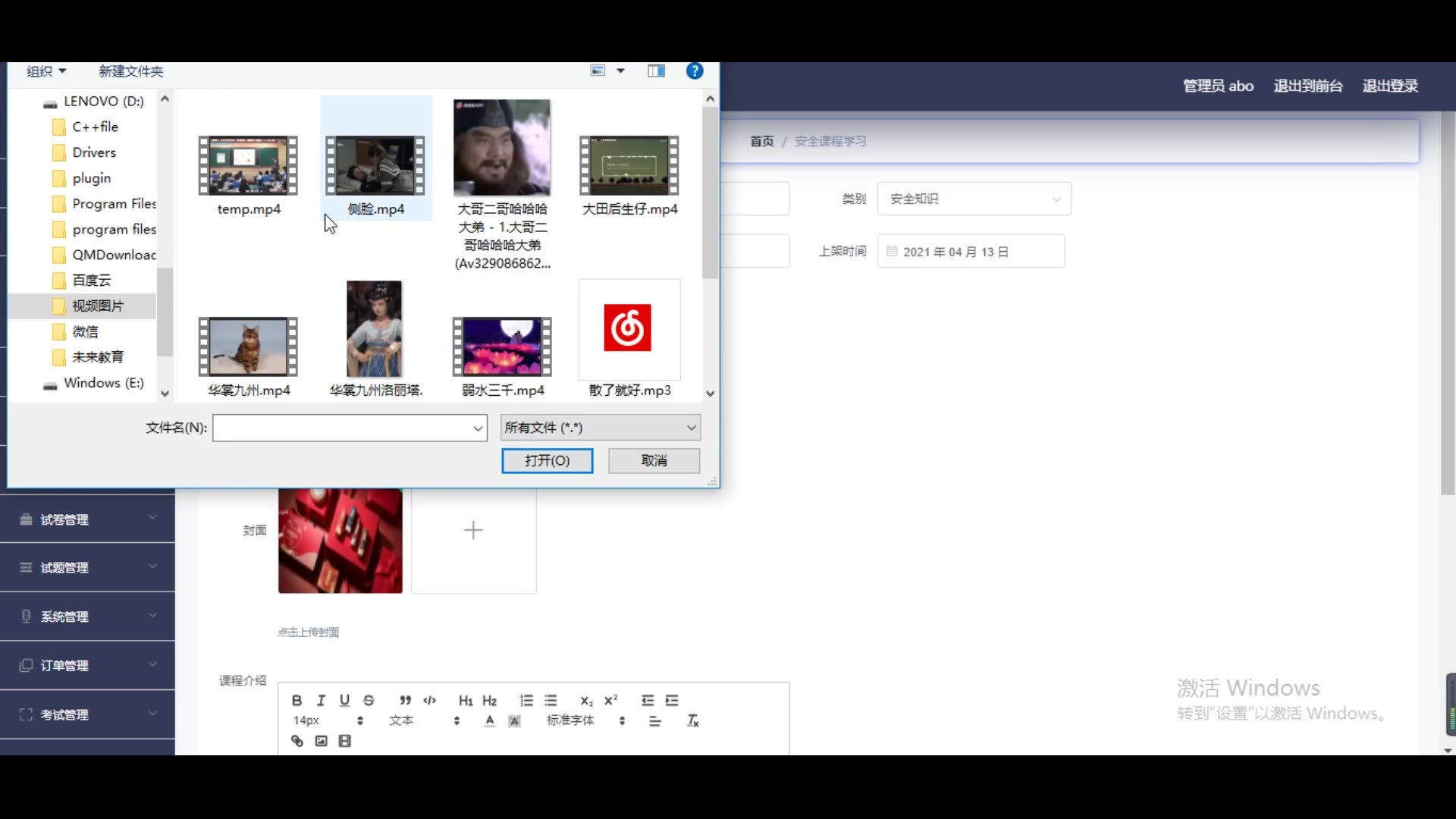Insert a code block in the editor
Screen dimensions: 1456x819
[x=430, y=700]
